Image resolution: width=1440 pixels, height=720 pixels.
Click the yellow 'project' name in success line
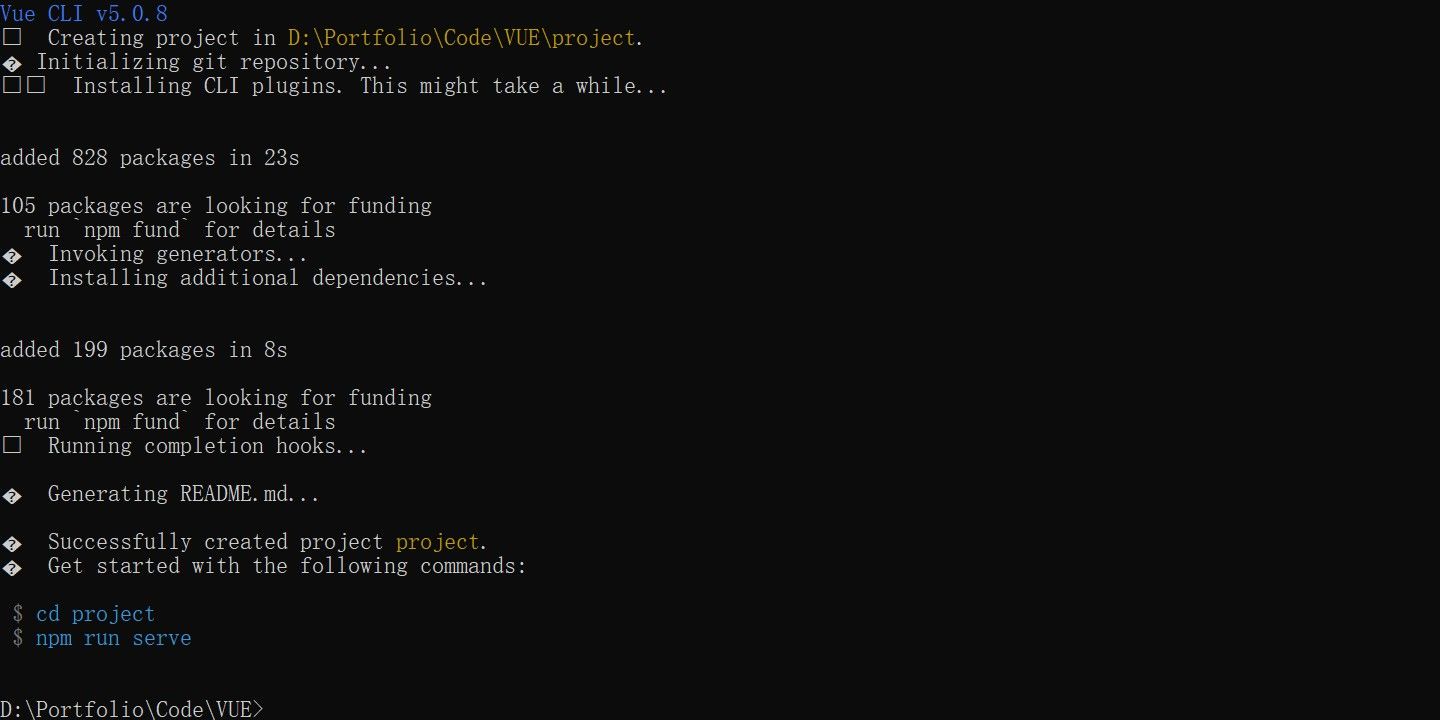(x=438, y=542)
